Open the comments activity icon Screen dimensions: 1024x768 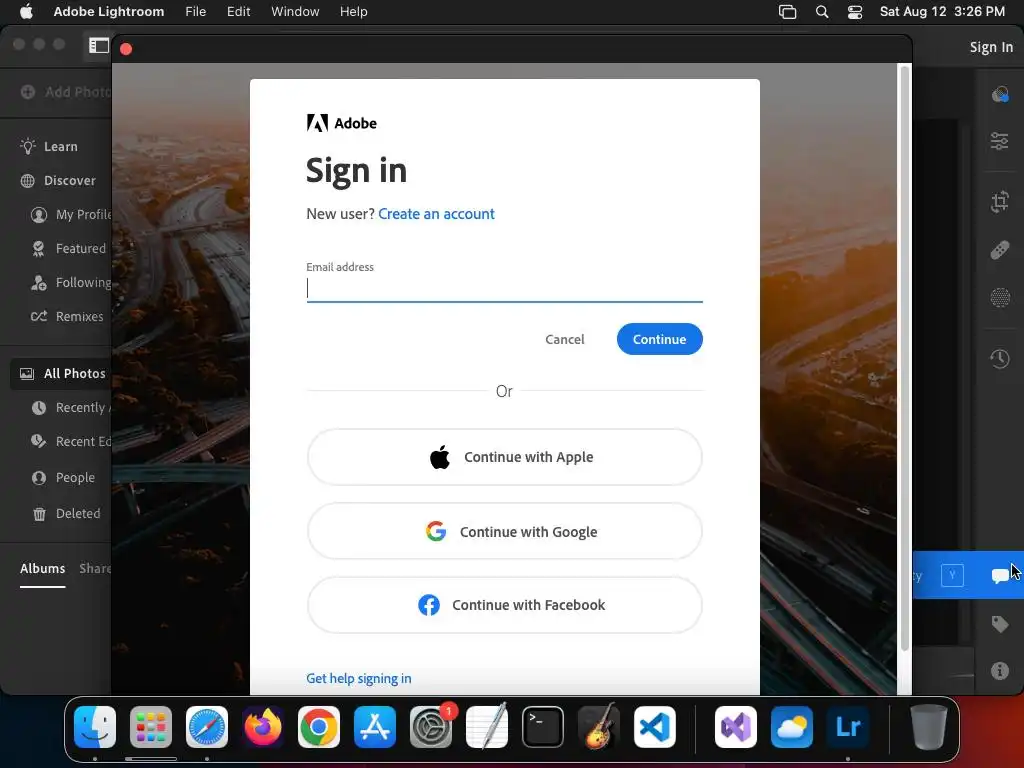pyautogui.click(x=1000, y=575)
